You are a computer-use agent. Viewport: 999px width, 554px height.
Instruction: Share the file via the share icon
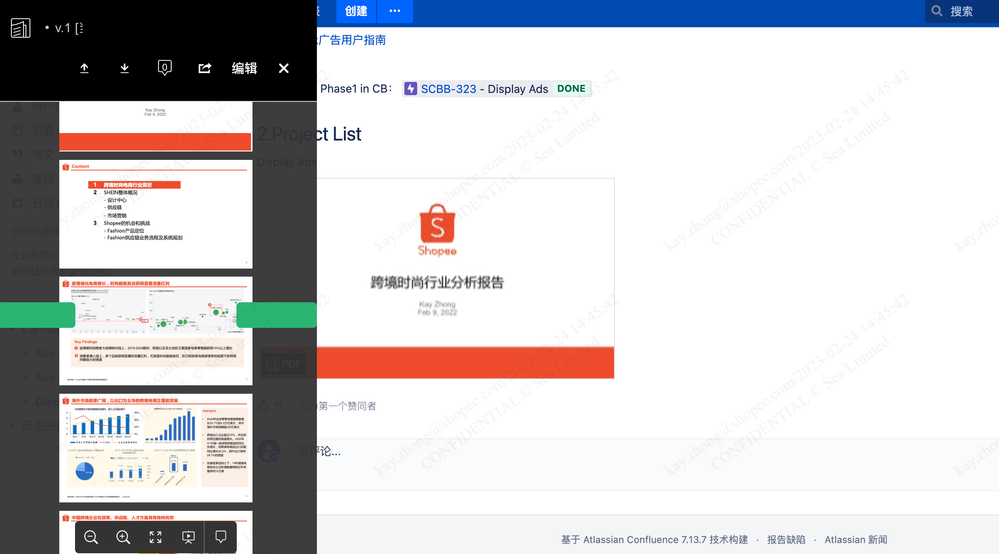(205, 68)
